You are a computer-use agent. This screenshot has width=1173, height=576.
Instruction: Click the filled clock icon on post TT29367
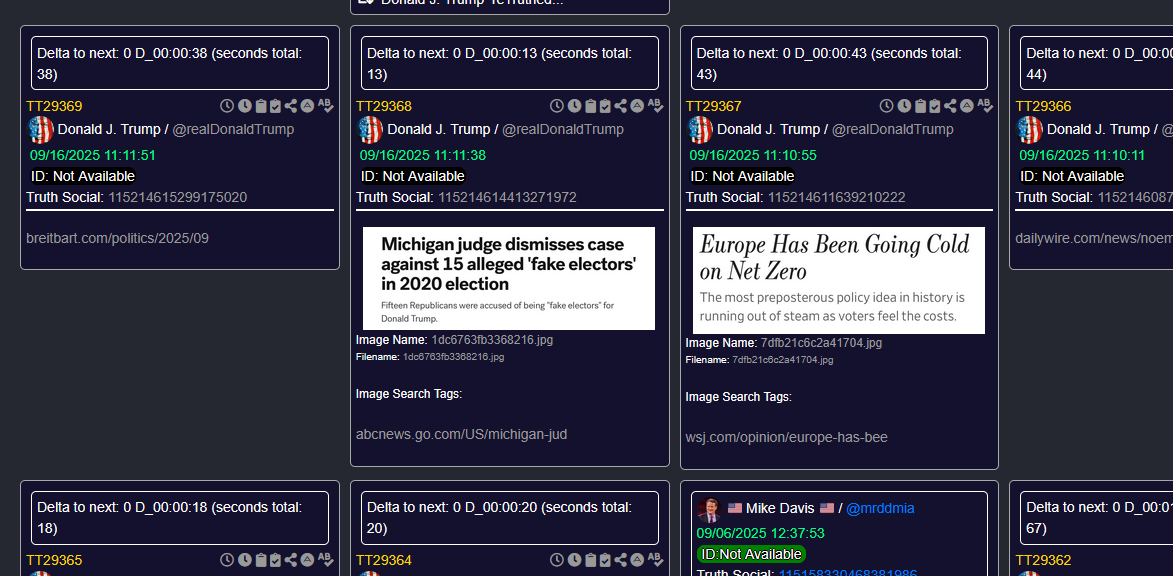tap(904, 106)
